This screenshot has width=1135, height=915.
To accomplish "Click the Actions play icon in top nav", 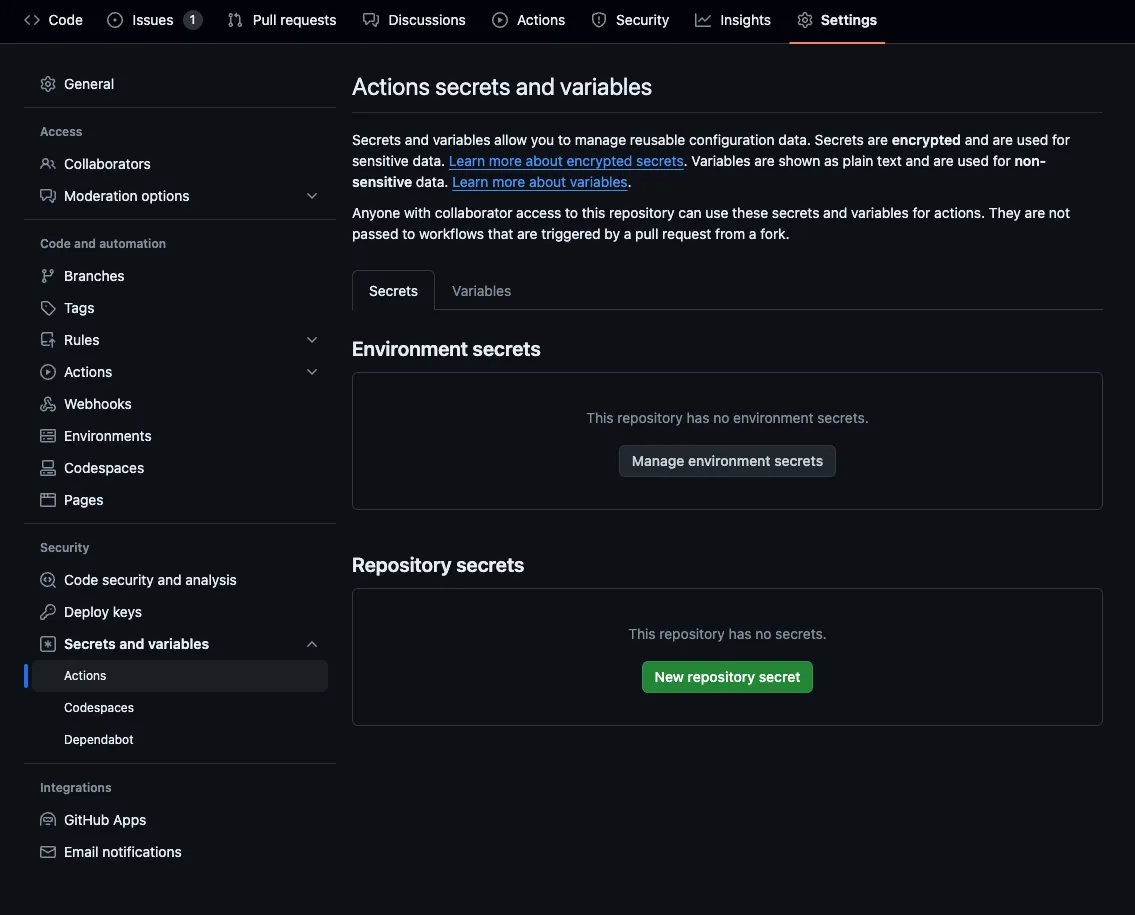I will coord(499,20).
